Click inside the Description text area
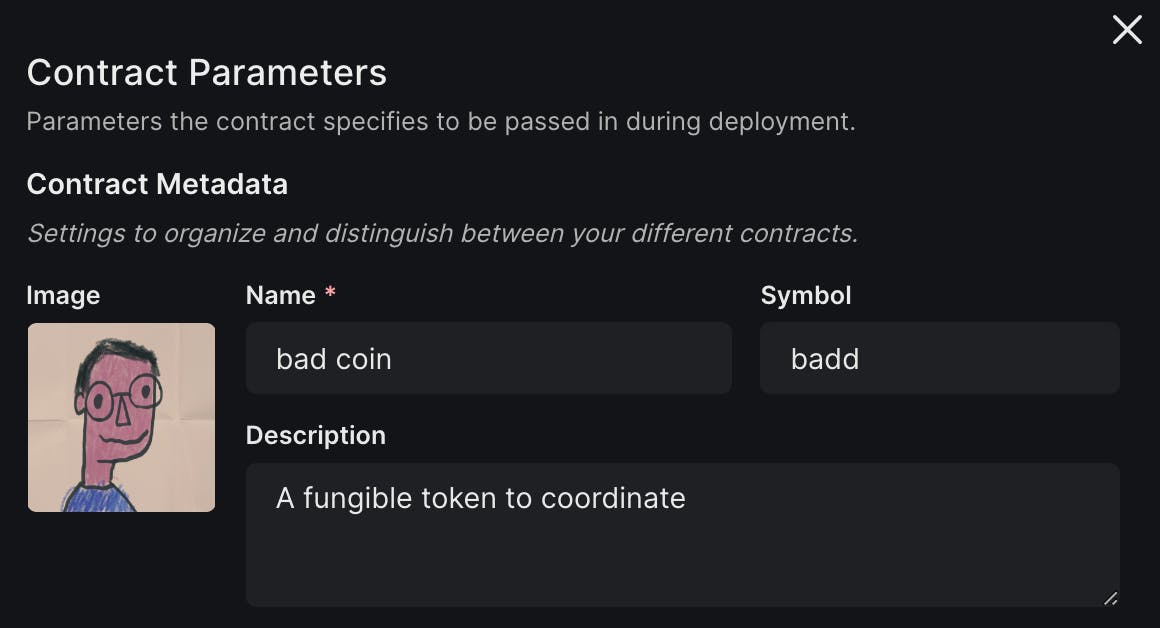 click(x=682, y=535)
